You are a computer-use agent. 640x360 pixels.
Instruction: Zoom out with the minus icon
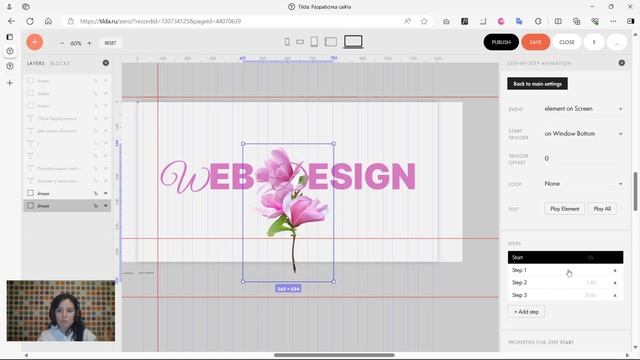(x=62, y=43)
